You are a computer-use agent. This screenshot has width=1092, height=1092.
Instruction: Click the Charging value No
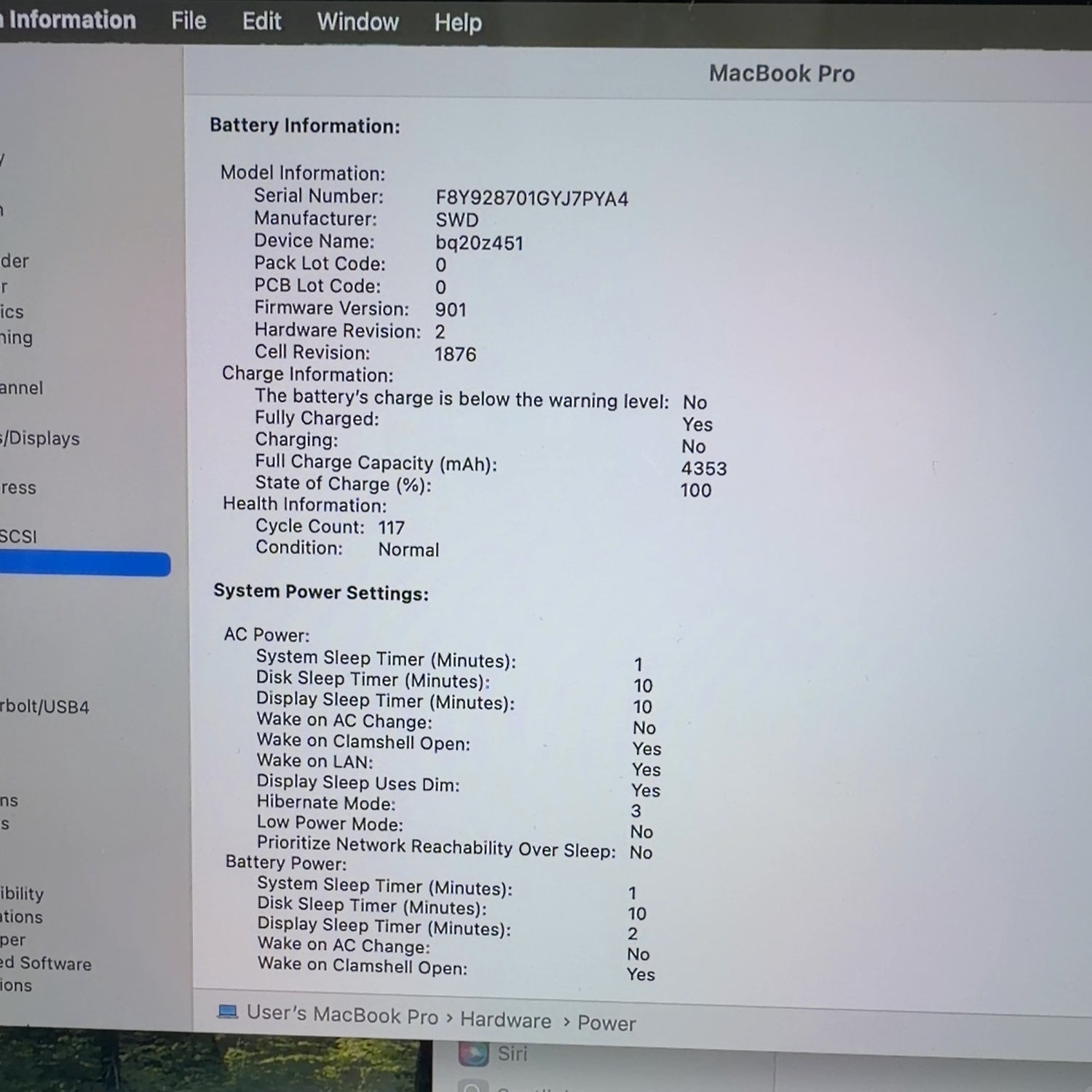694,446
